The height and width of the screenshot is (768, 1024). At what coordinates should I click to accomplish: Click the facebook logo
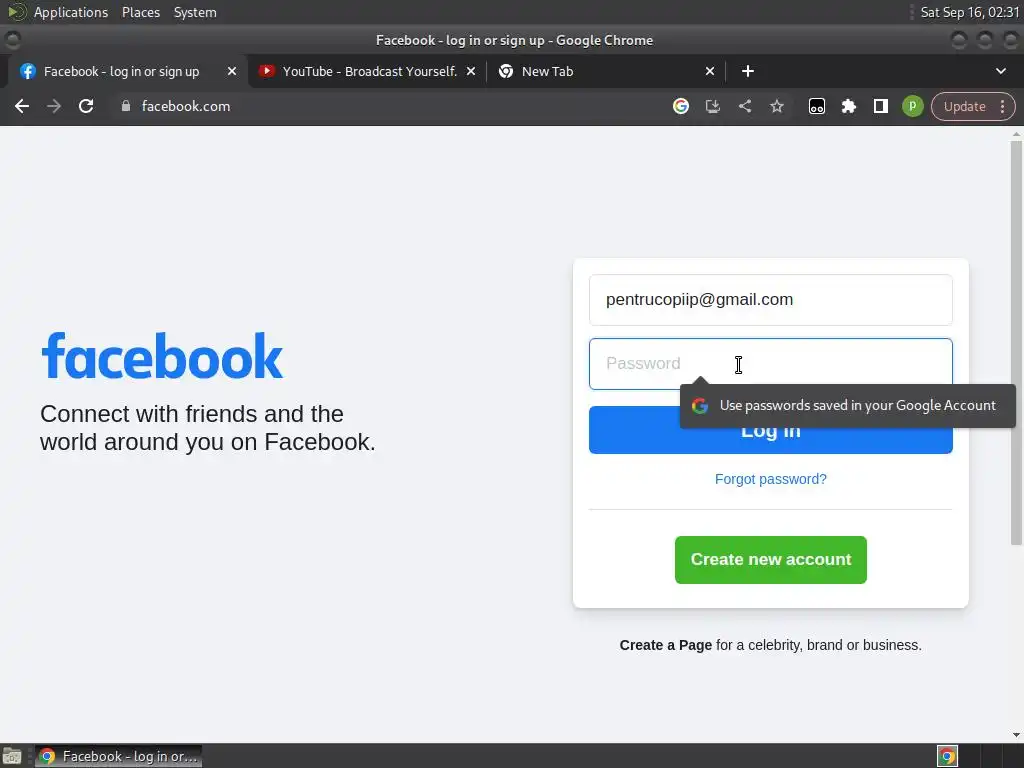[162, 357]
